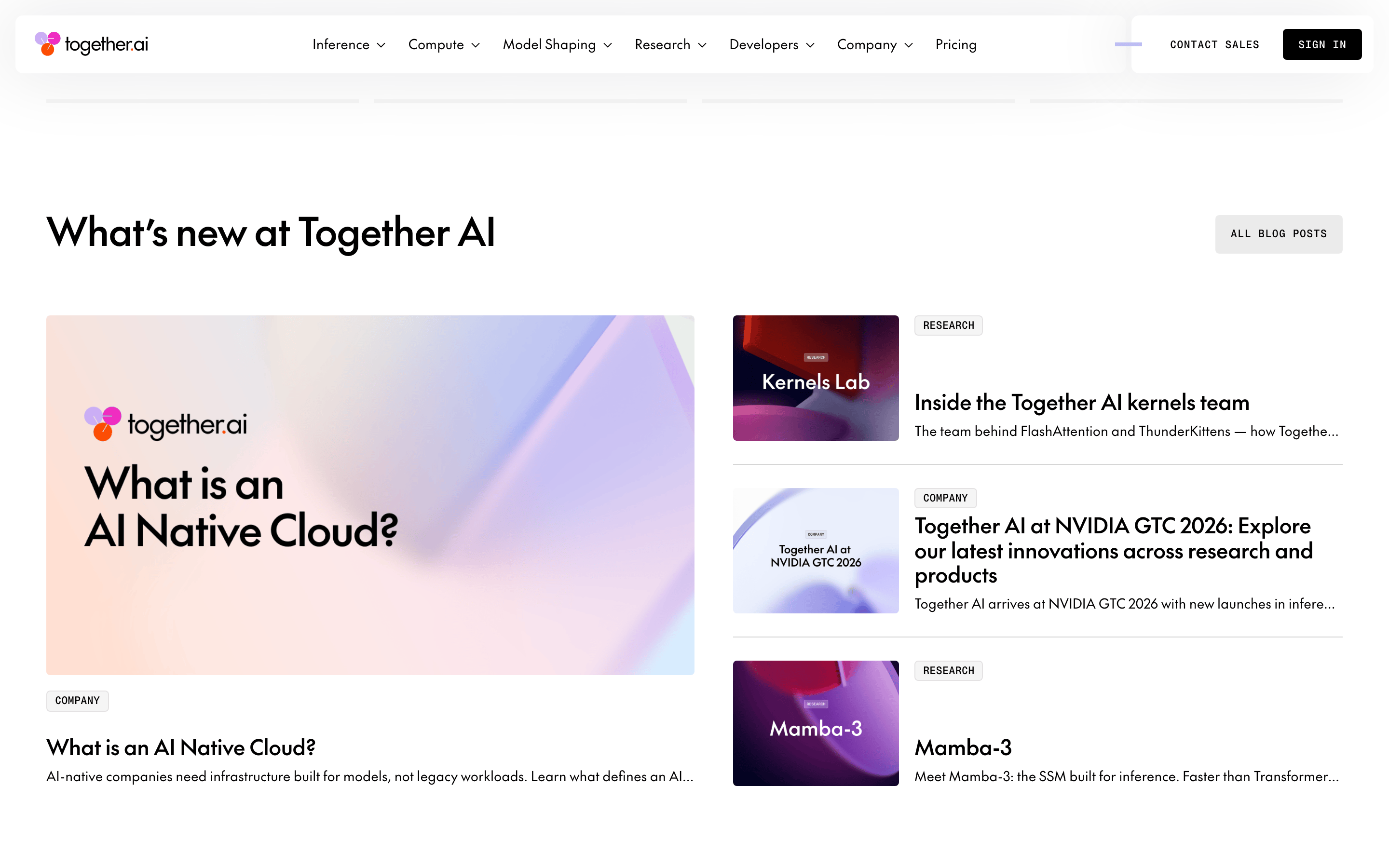
Task: Expand the Developers dropdown chevron
Action: click(810, 45)
